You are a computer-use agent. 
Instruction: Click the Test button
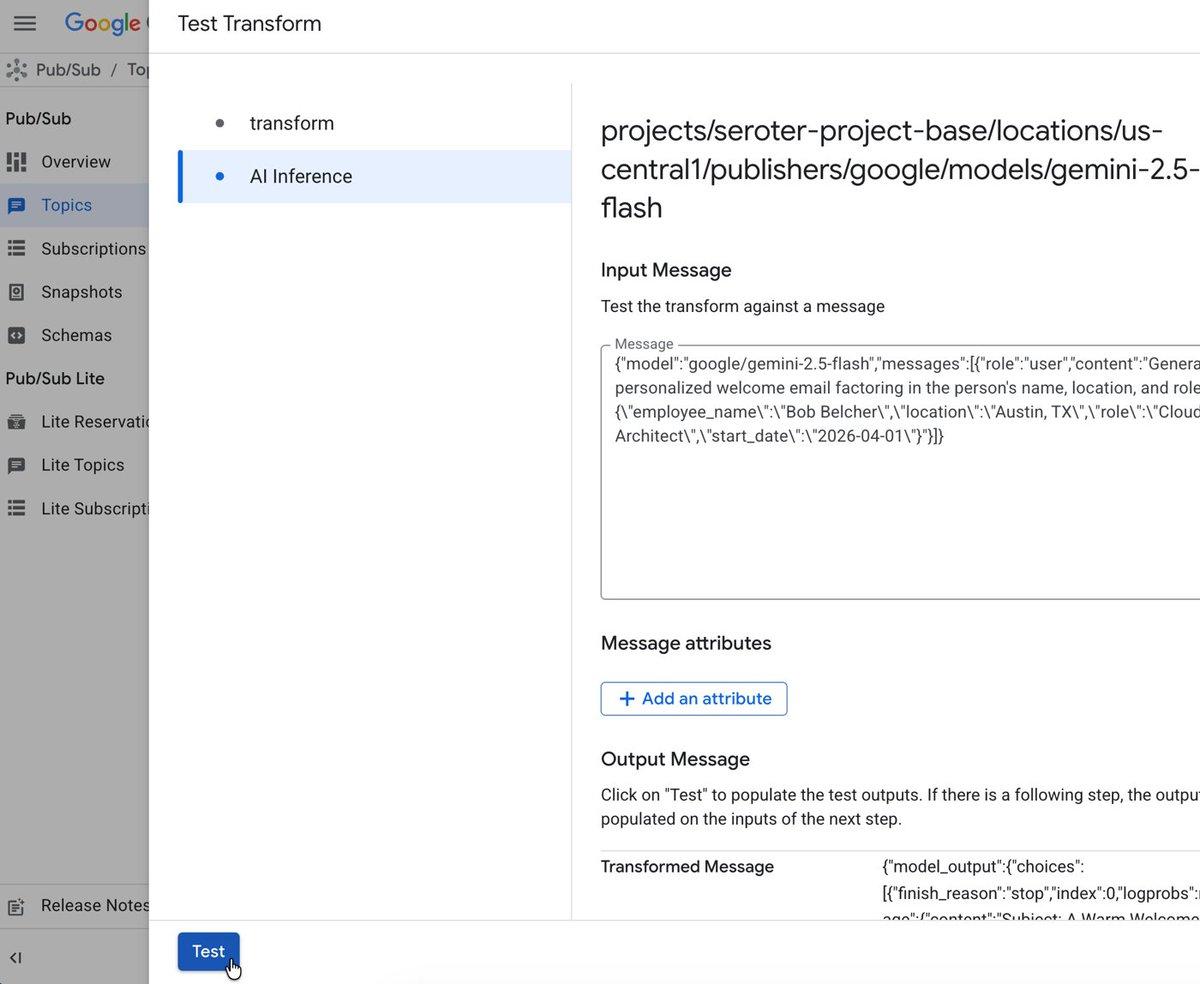click(208, 951)
